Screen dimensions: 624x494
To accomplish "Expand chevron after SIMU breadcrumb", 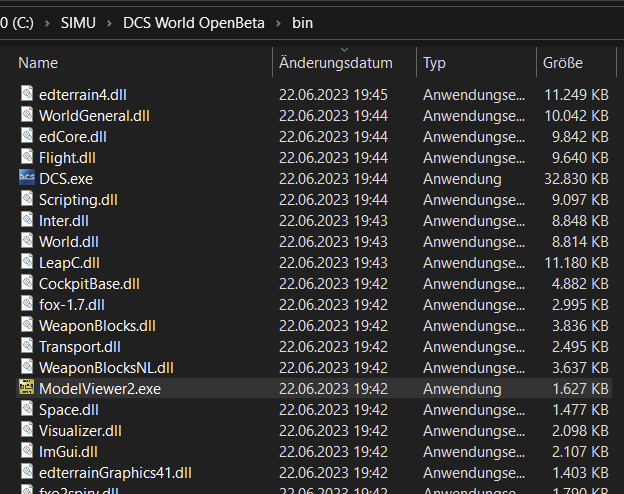I will pyautogui.click(x=109, y=23).
